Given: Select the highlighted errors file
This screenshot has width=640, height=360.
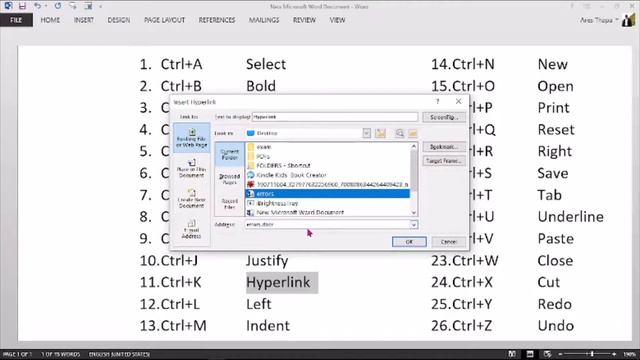Looking at the screenshot, I should tap(328, 194).
